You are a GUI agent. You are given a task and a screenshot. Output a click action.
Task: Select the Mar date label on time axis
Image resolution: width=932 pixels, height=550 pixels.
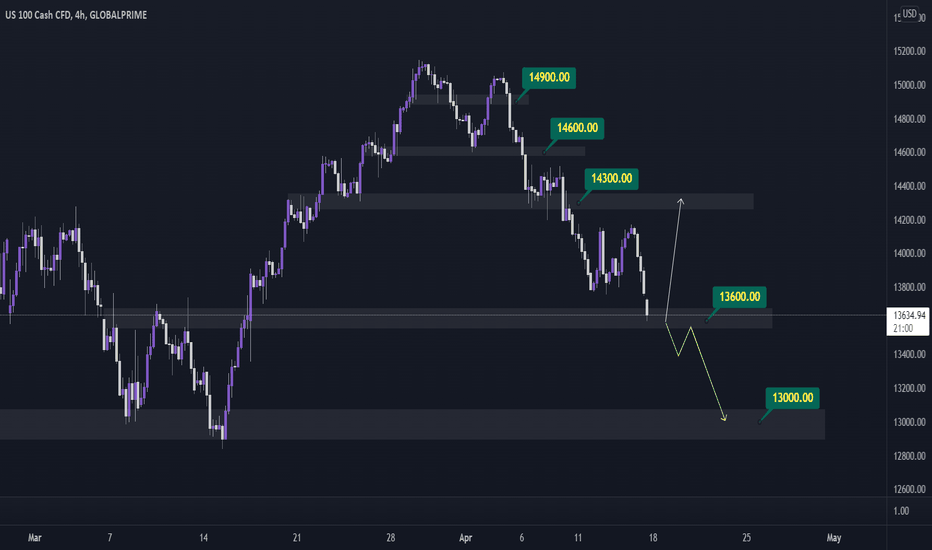(x=34, y=538)
